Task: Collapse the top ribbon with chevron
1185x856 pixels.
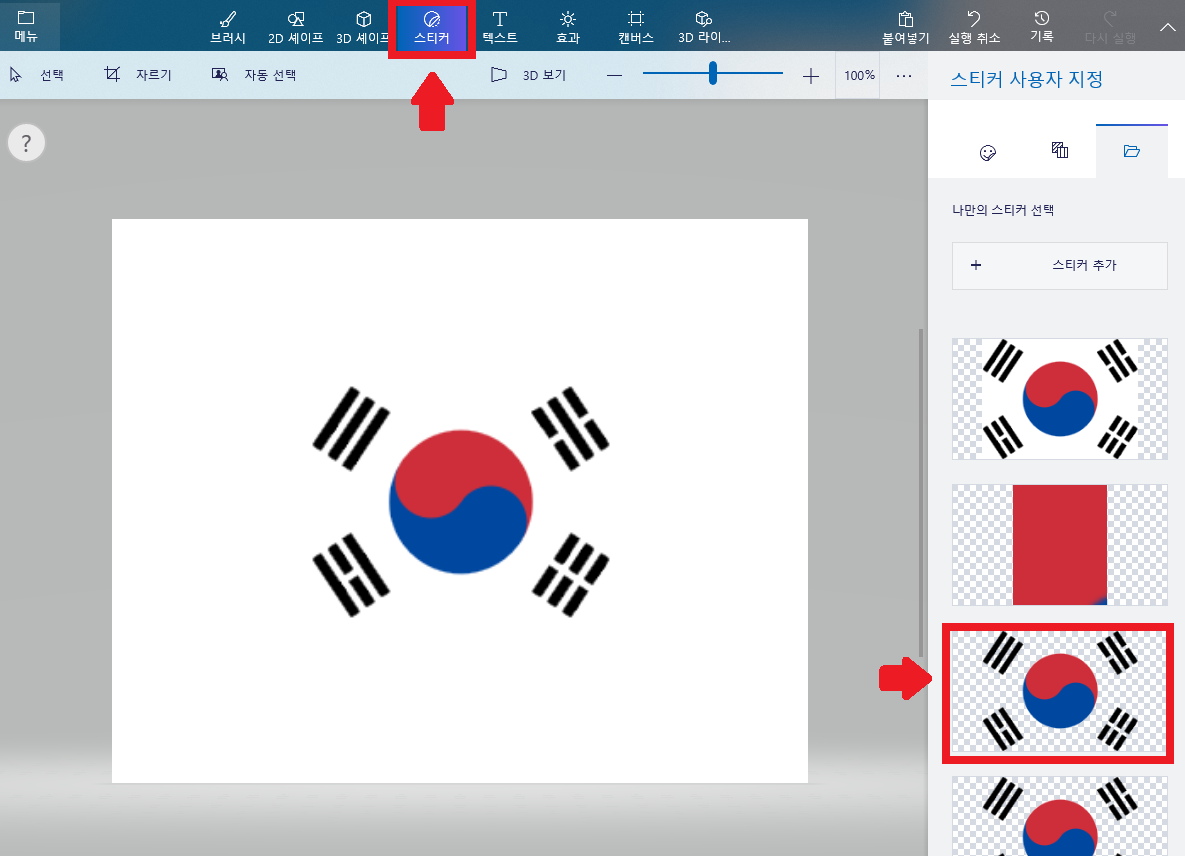Action: (1168, 27)
